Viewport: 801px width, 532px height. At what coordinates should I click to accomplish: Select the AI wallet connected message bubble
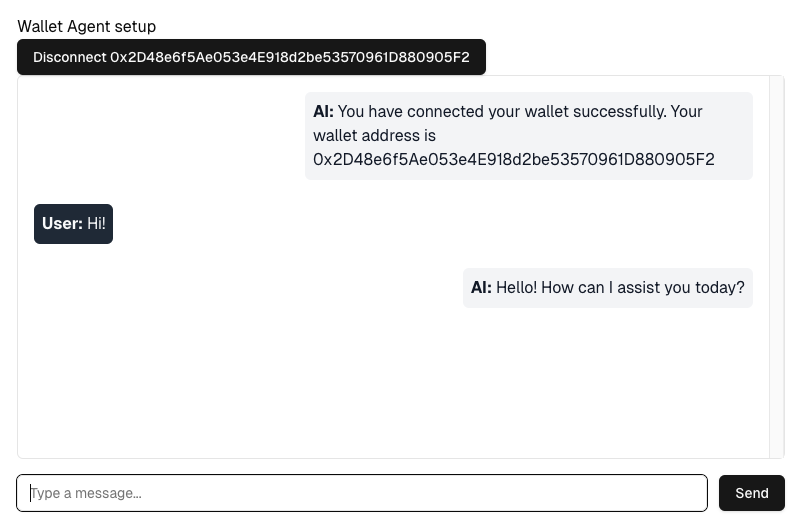click(529, 136)
